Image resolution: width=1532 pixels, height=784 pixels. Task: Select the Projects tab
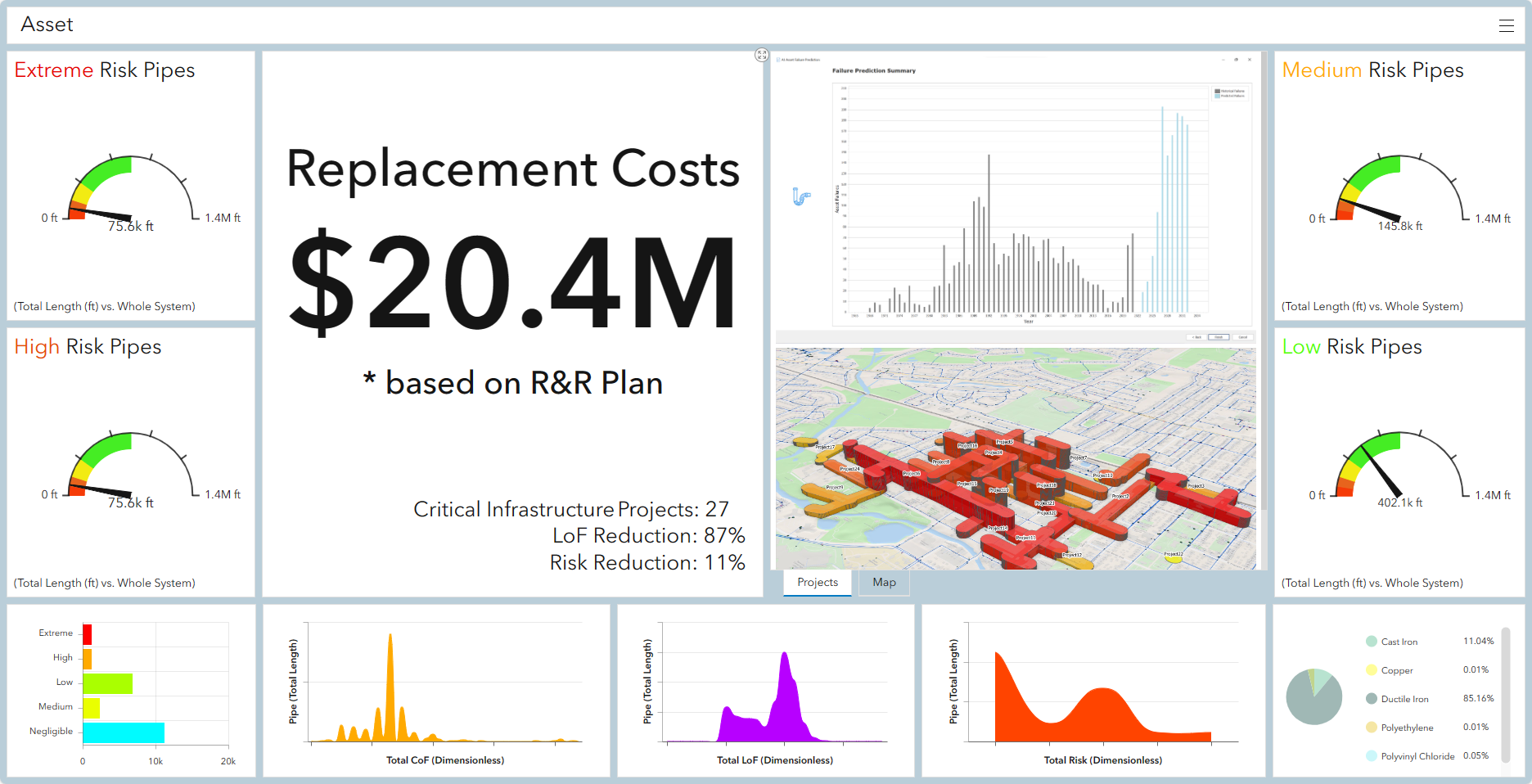818,583
